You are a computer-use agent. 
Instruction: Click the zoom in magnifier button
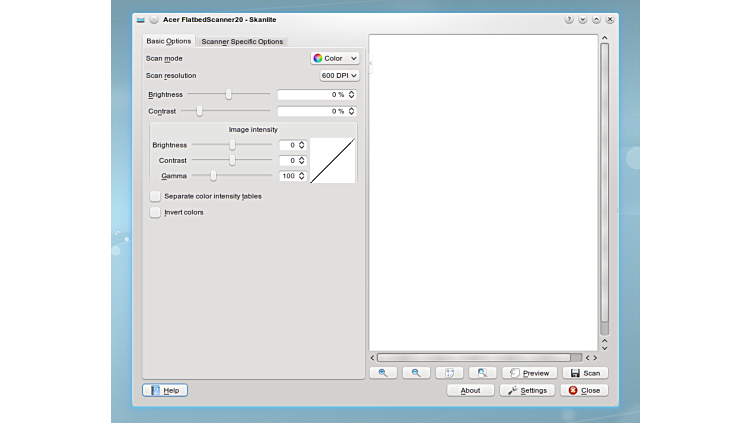[x=383, y=373]
